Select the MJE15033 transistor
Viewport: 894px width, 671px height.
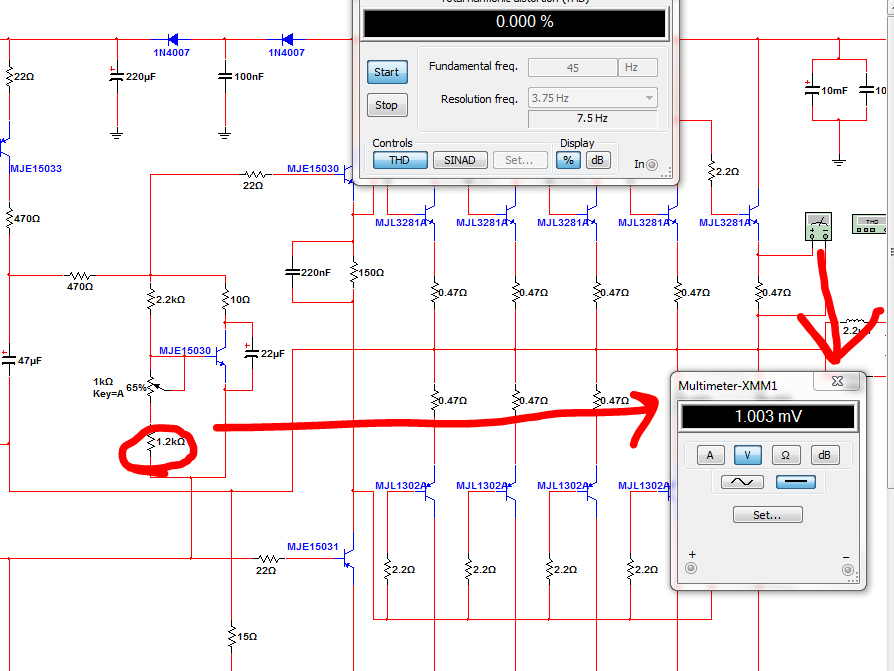[6, 147]
